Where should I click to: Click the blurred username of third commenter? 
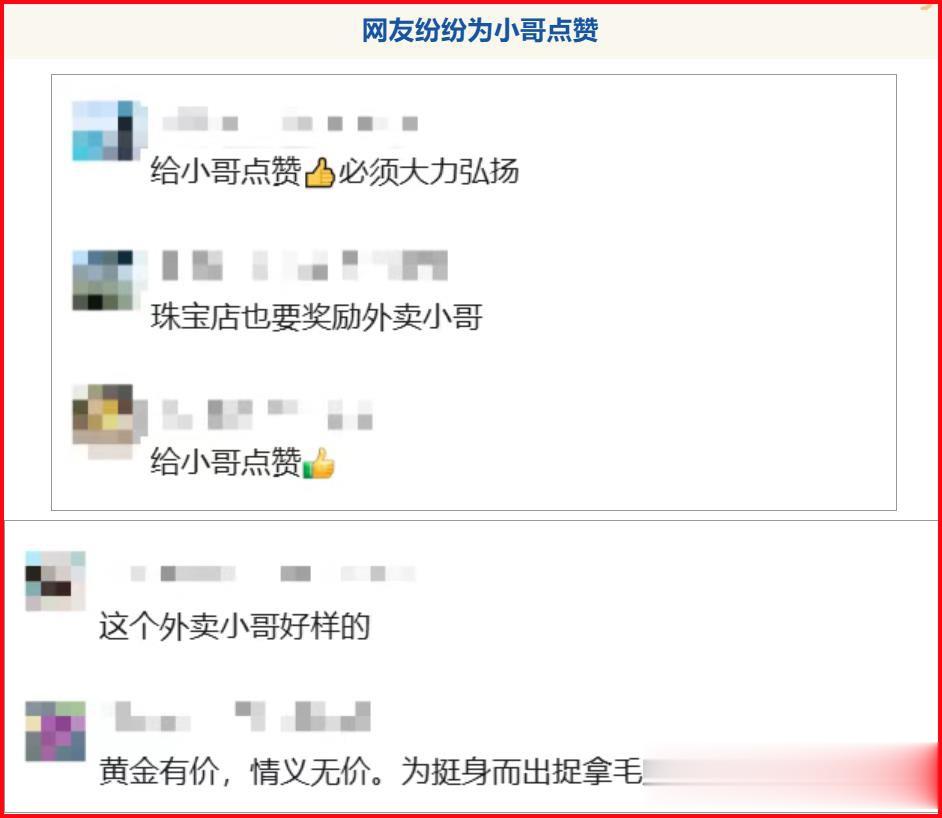(267, 414)
